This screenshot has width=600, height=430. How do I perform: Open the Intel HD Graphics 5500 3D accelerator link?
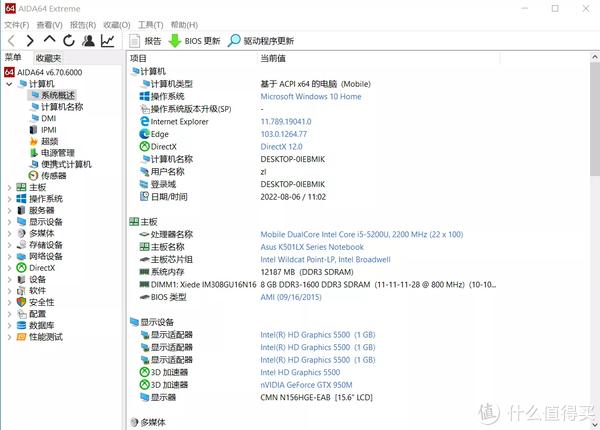click(x=300, y=372)
